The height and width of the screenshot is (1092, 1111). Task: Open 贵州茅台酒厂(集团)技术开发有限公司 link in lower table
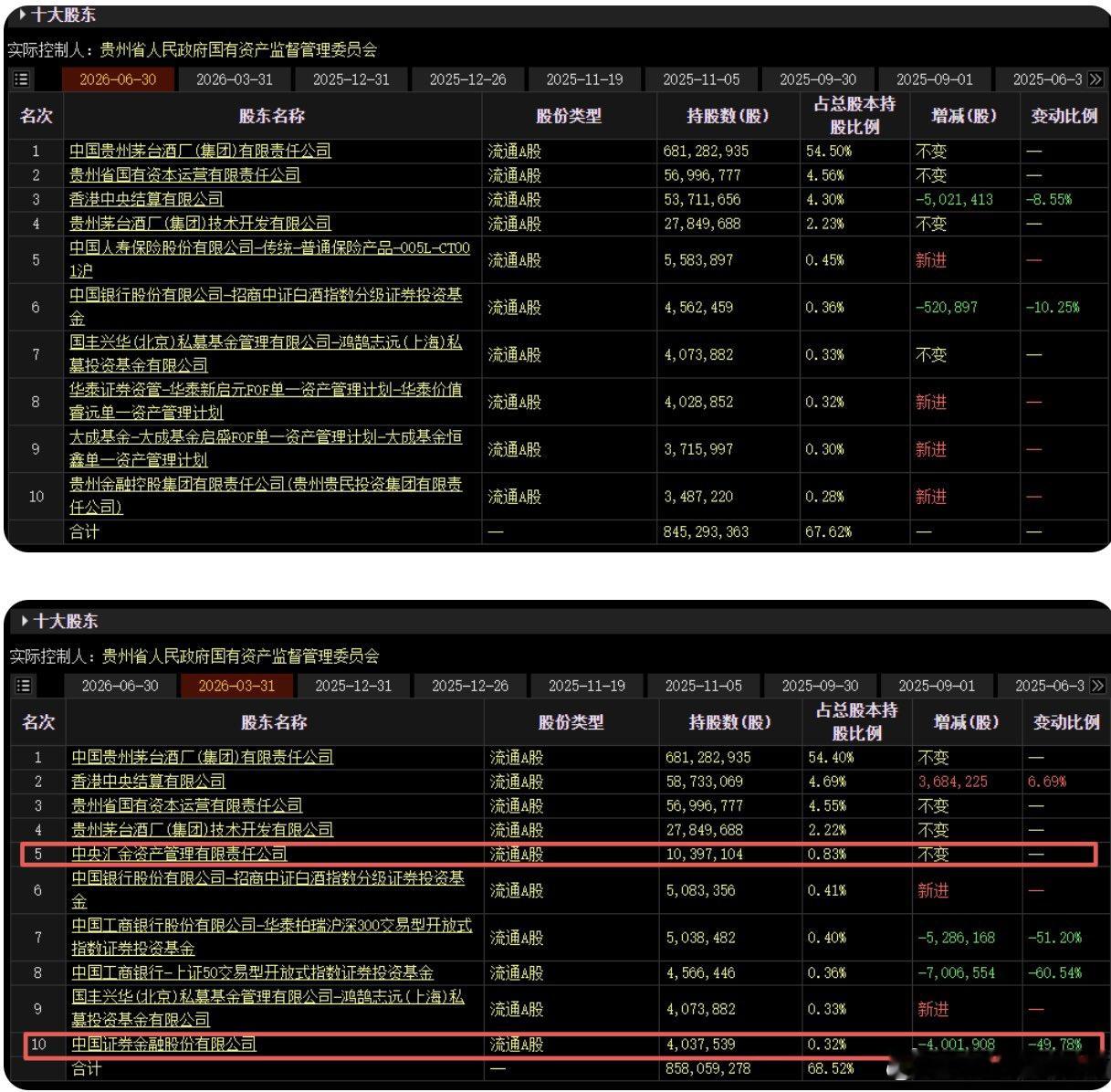tap(203, 830)
